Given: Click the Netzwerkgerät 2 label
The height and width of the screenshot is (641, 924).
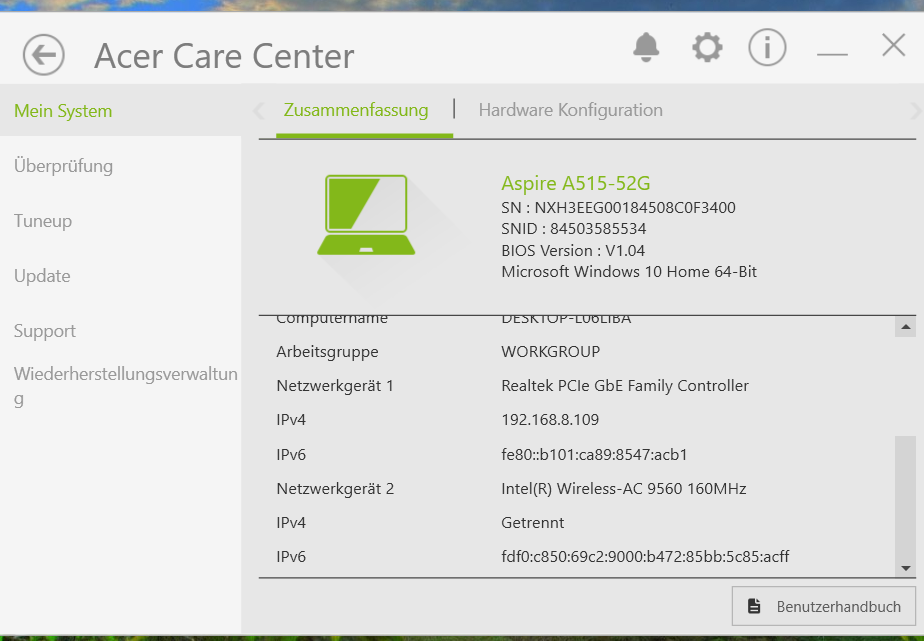Looking at the screenshot, I should pos(335,489).
